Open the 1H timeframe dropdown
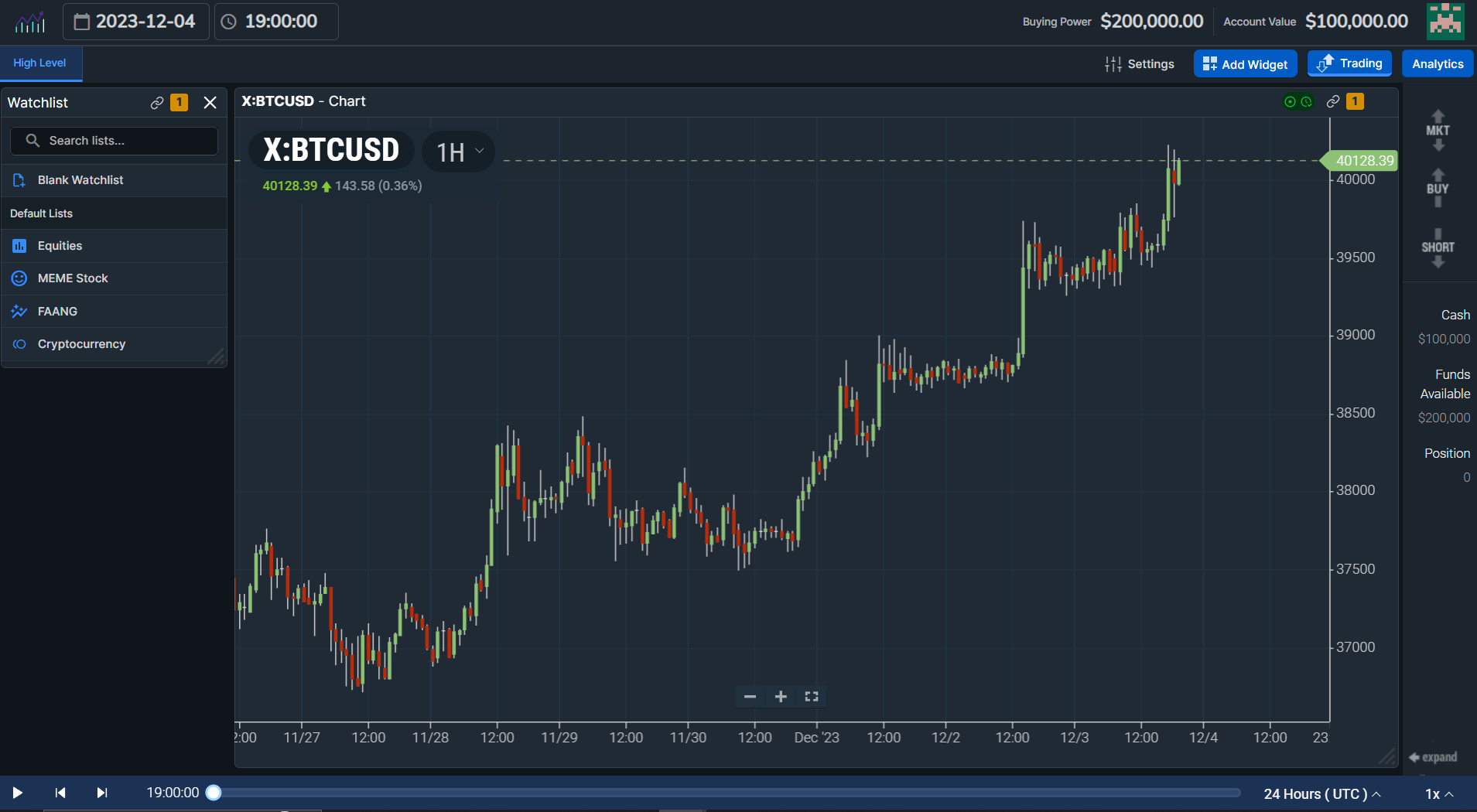The height and width of the screenshot is (812, 1477). (x=460, y=152)
